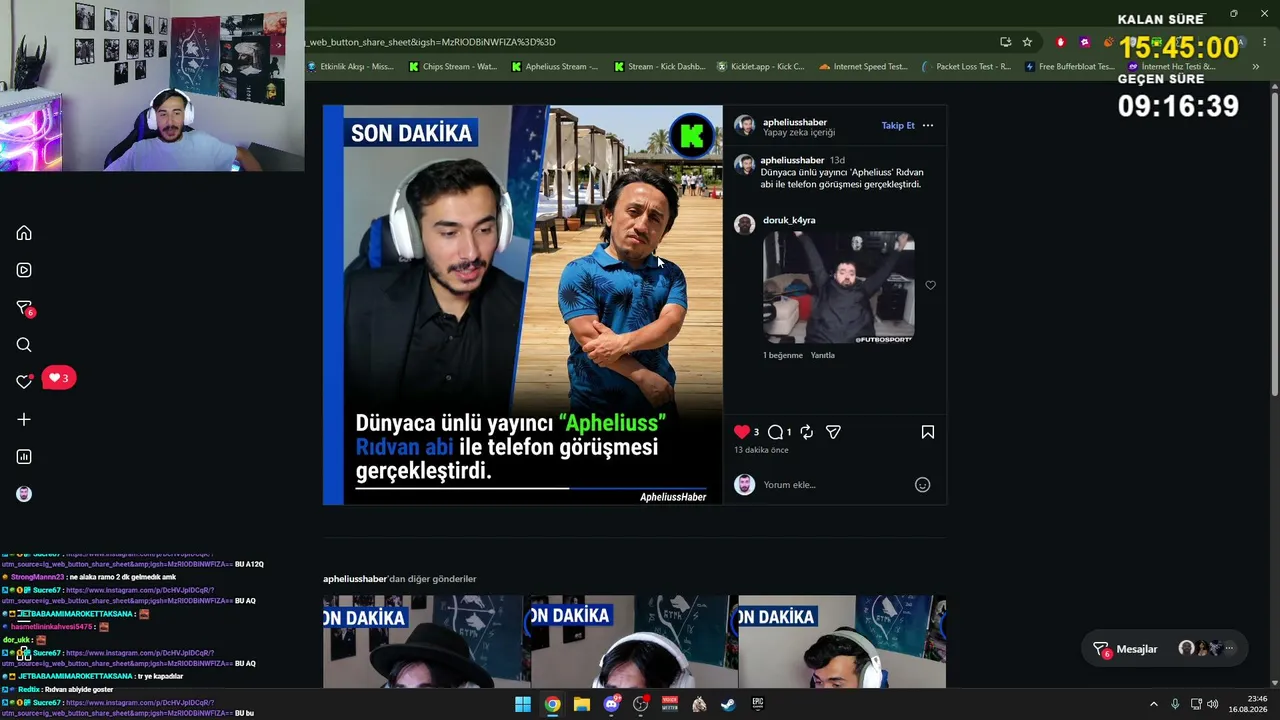This screenshot has width=1280, height=720.
Task: Open 'Etkinlik Akışı' bookmark
Action: 350,67
